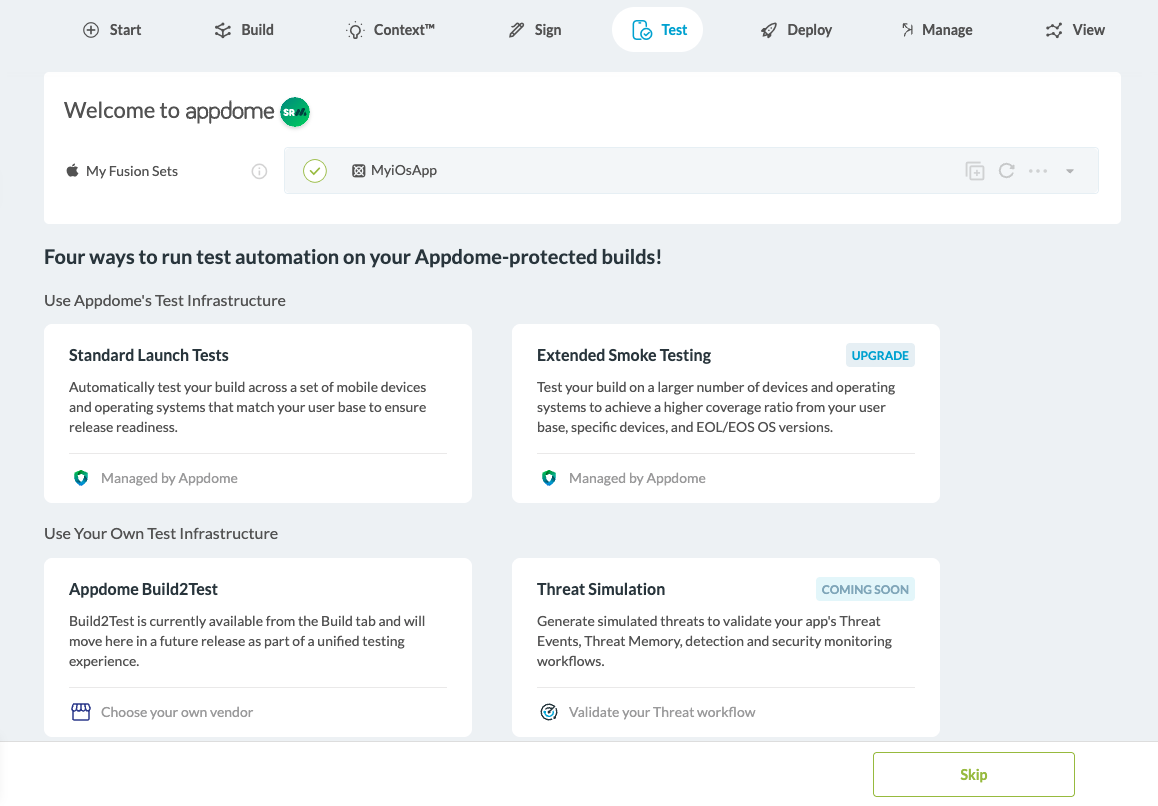The height and width of the screenshot is (806, 1158).
Task: Select the MyiOsApp fusion set name
Action: (x=404, y=170)
